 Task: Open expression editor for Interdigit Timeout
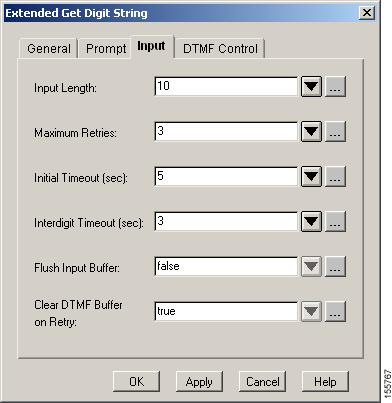click(x=335, y=221)
